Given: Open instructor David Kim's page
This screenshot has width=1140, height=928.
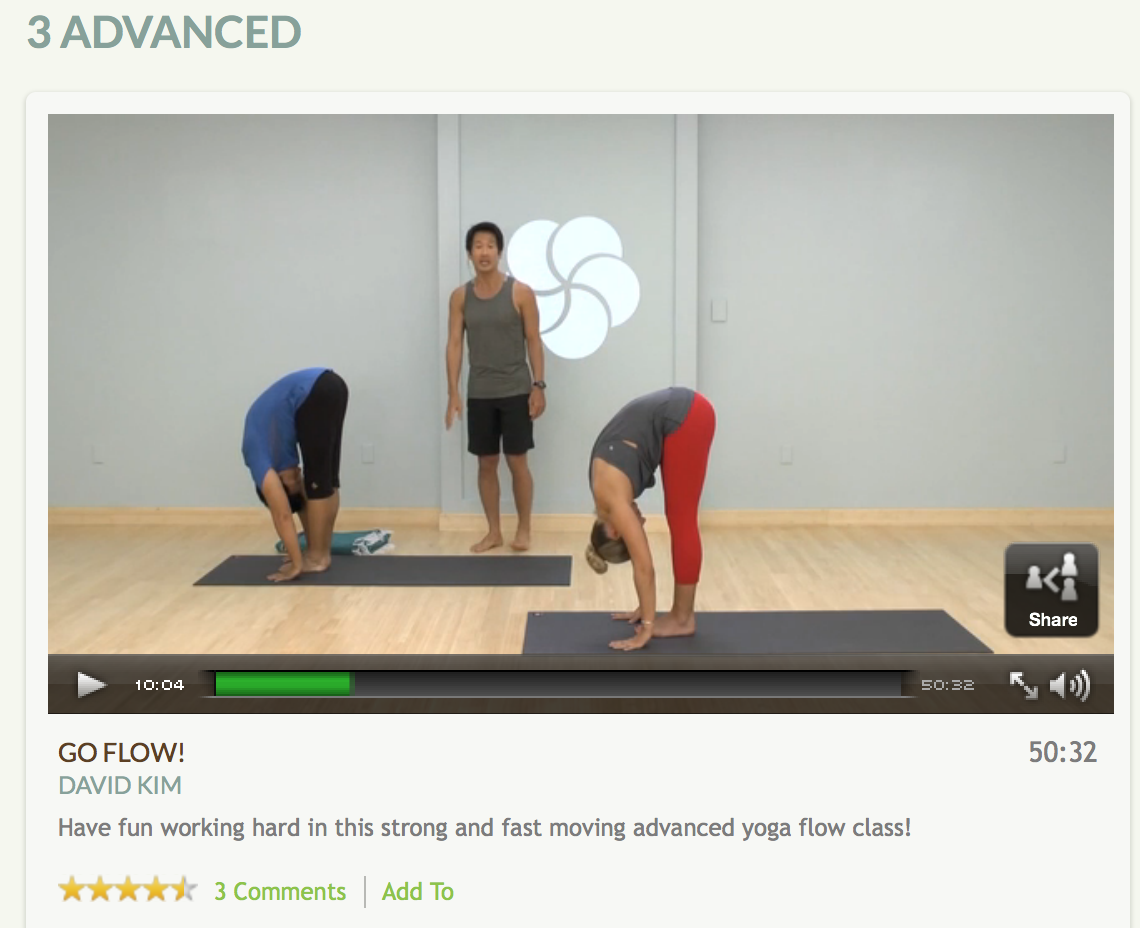Looking at the screenshot, I should click(120, 785).
